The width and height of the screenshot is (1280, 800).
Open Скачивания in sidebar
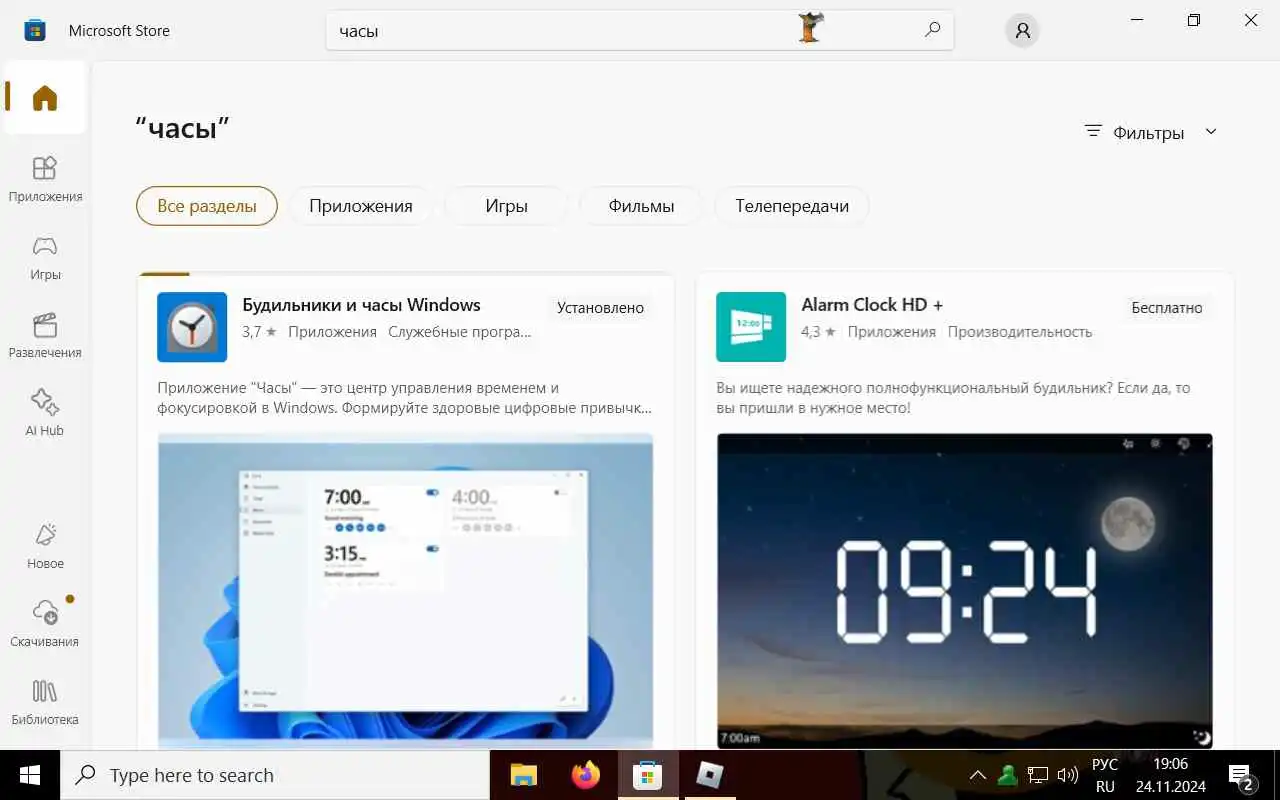tap(45, 624)
